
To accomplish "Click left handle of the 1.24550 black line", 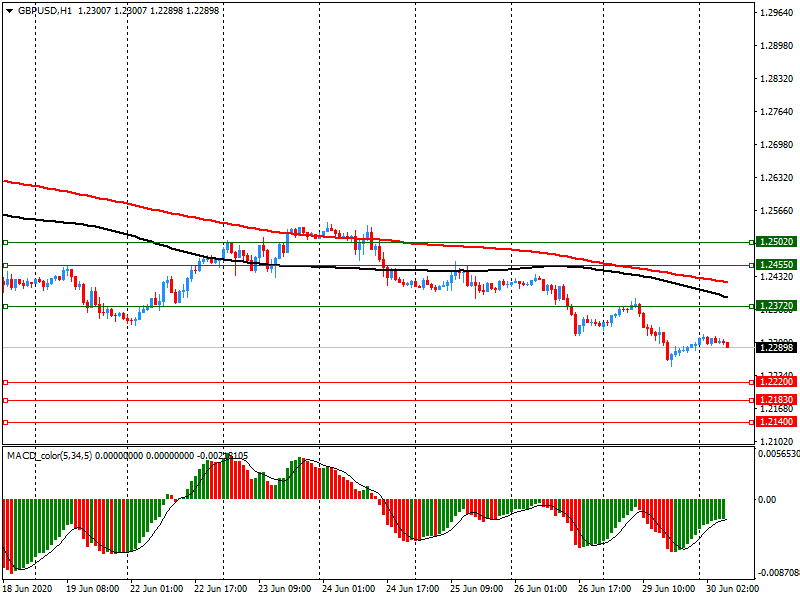I will [6, 265].
